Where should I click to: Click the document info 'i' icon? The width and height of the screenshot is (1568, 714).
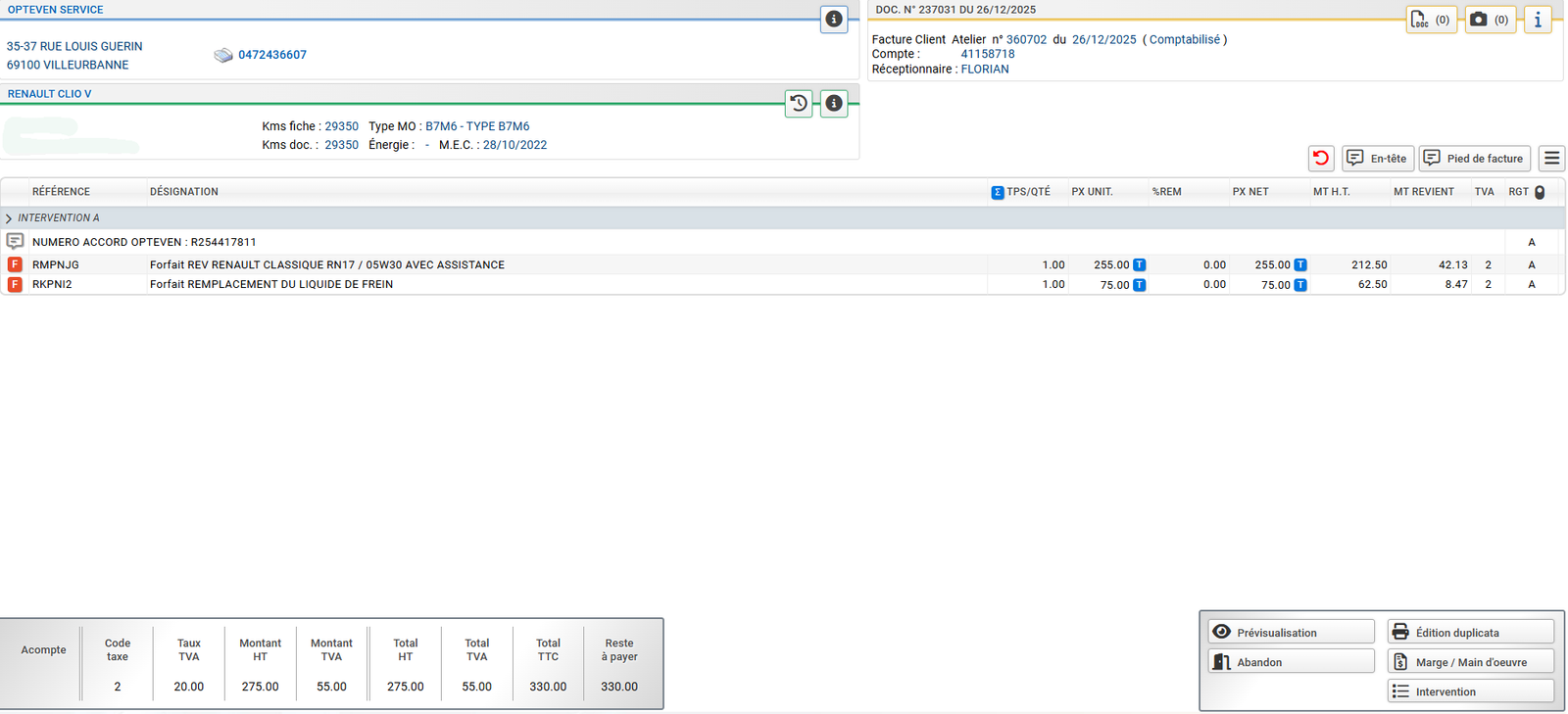coord(1538,20)
